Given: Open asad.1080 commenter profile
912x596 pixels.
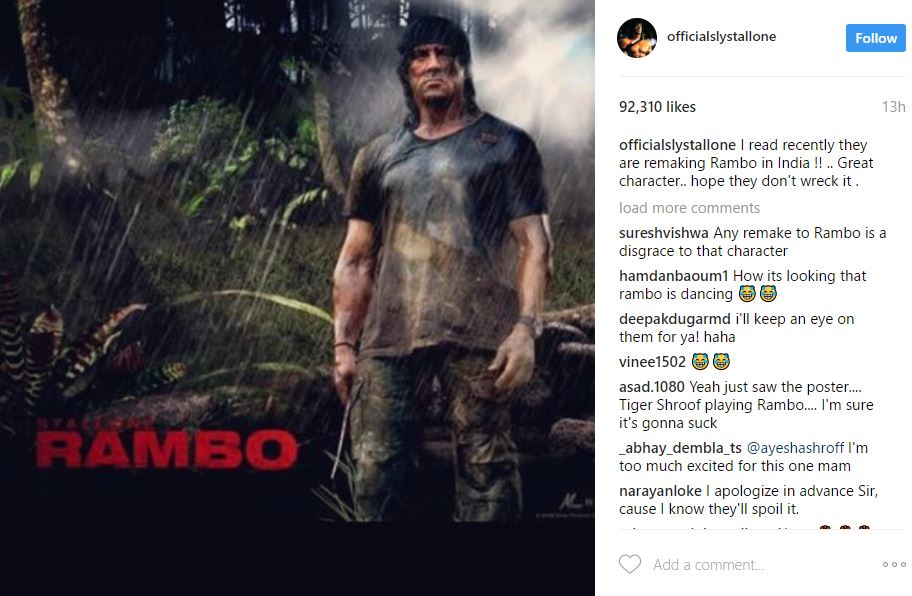Looking at the screenshot, I should (651, 387).
